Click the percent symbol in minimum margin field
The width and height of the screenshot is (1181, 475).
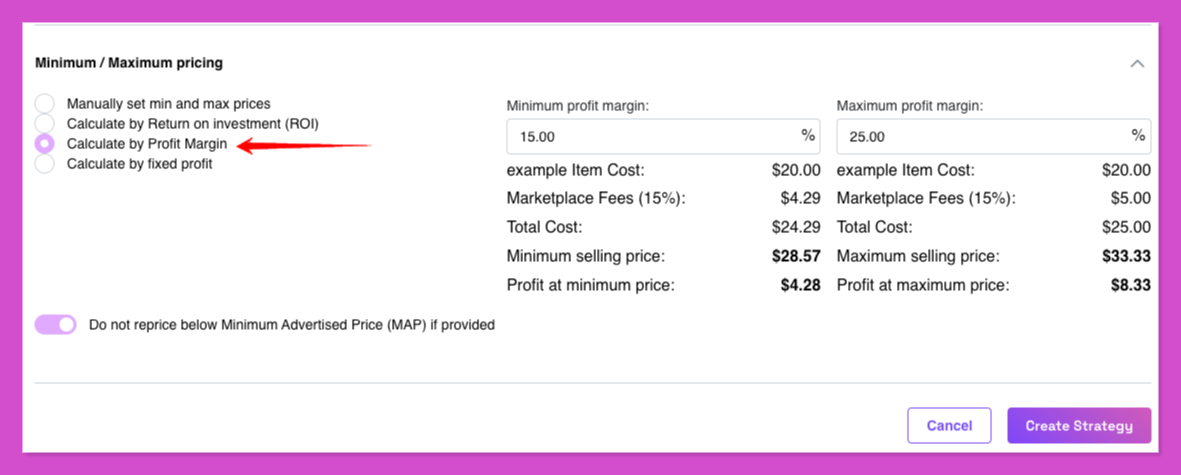807,135
